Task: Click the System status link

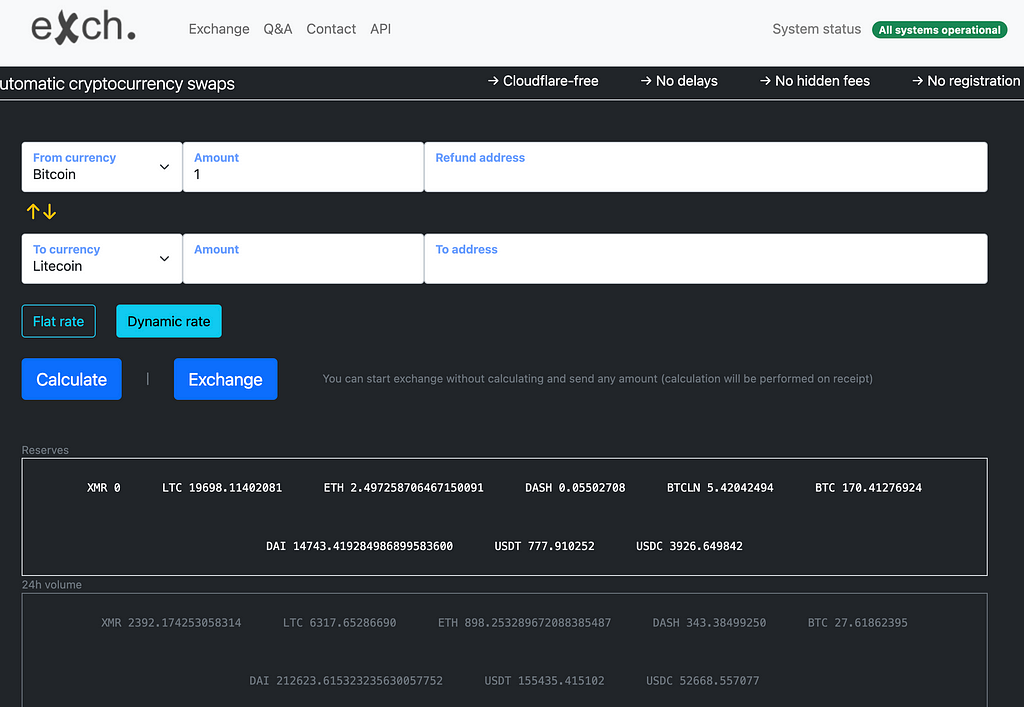Action: click(x=816, y=29)
